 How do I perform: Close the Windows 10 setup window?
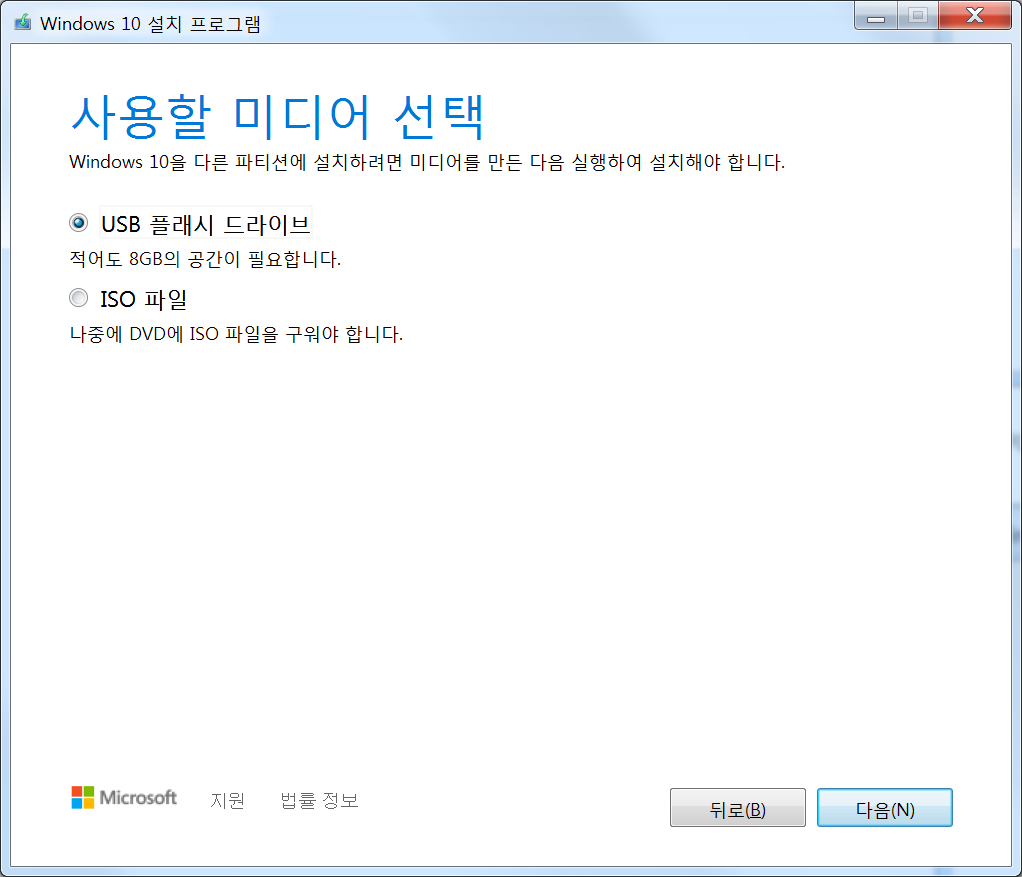pos(973,17)
